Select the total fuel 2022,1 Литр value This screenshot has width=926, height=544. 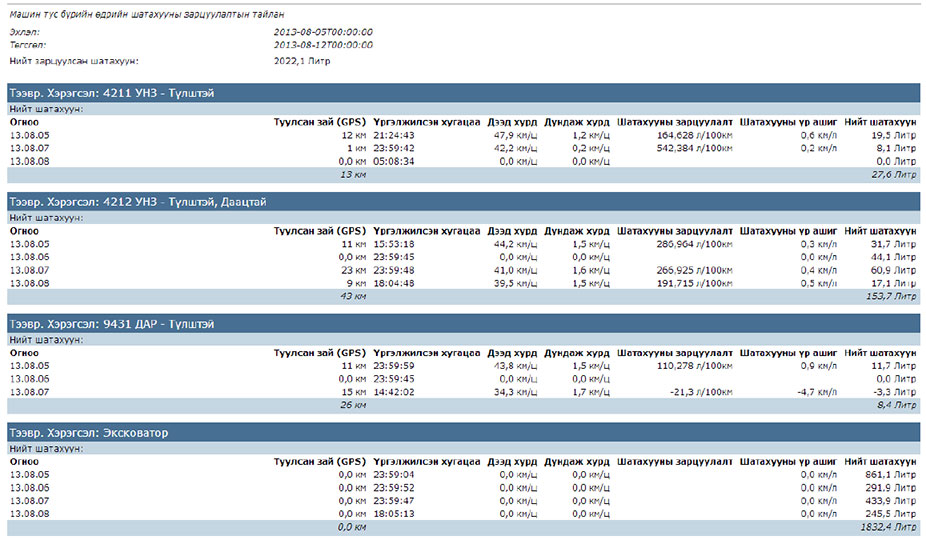tap(301, 61)
